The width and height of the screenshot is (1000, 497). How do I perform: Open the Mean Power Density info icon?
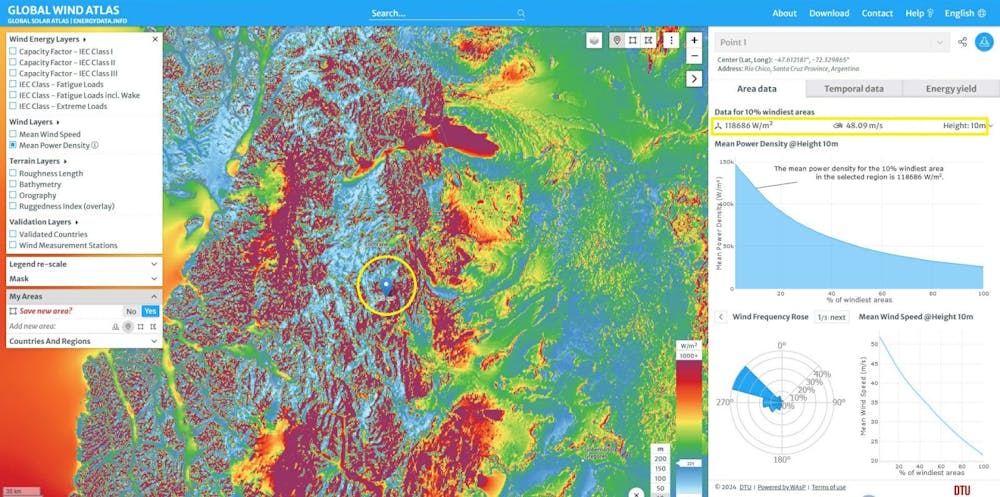pyautogui.click(x=95, y=145)
